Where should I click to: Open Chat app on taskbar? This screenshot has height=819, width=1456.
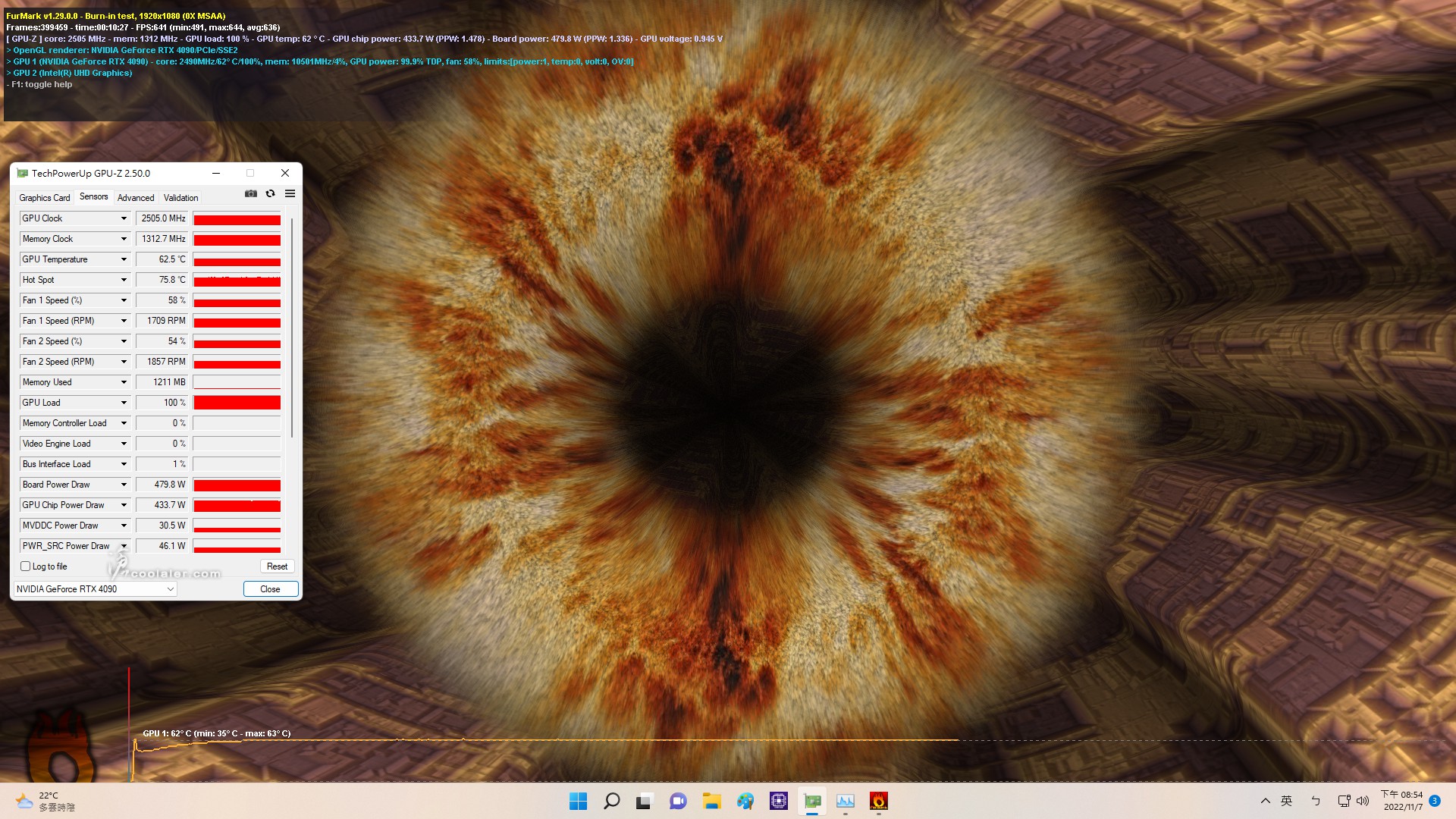[678, 801]
